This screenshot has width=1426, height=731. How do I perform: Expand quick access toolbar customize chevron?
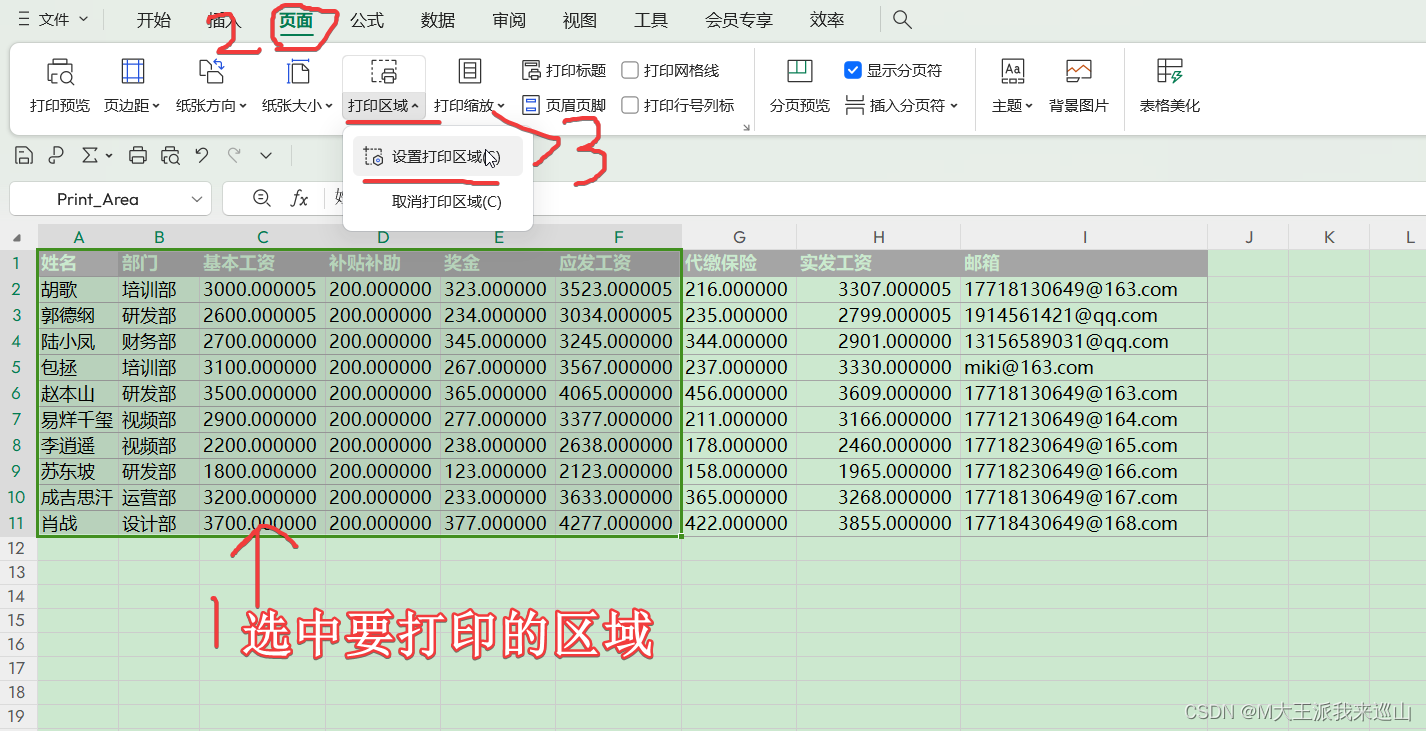266,156
